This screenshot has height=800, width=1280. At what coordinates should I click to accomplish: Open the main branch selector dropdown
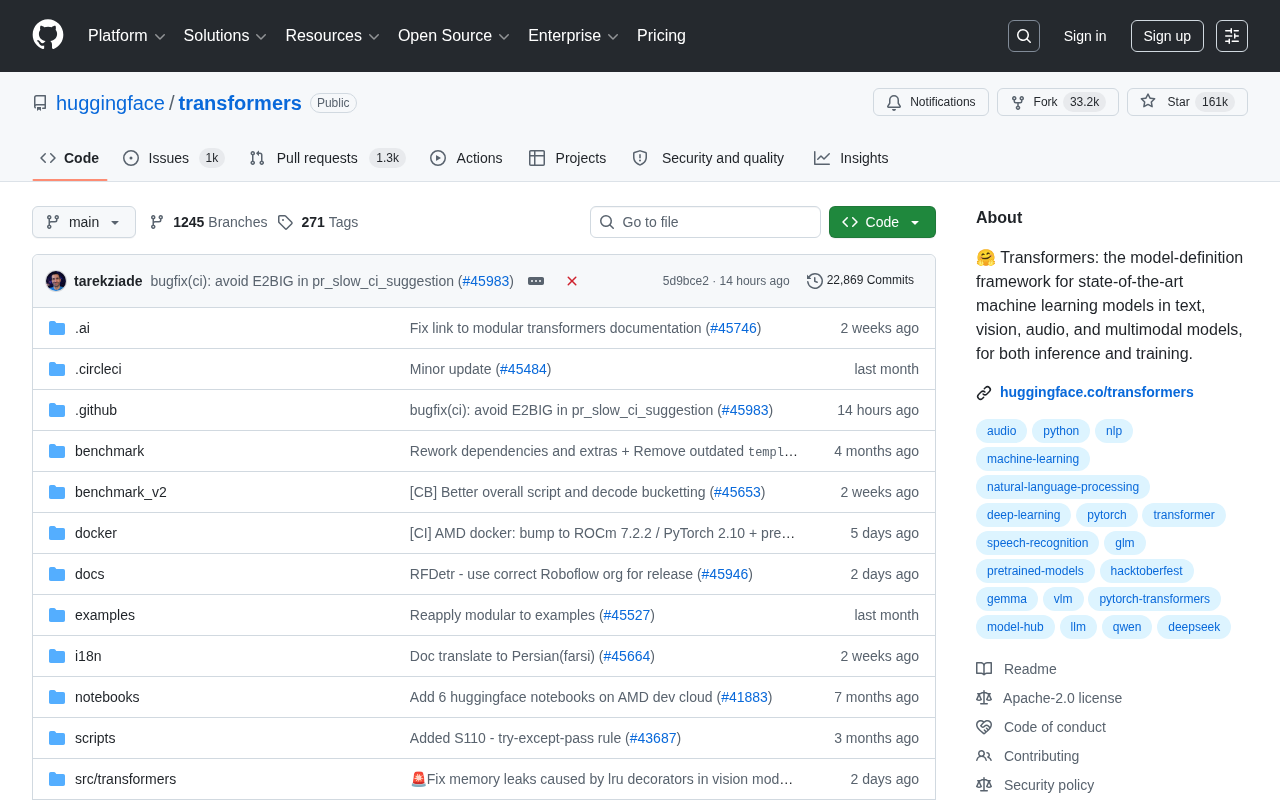(84, 222)
